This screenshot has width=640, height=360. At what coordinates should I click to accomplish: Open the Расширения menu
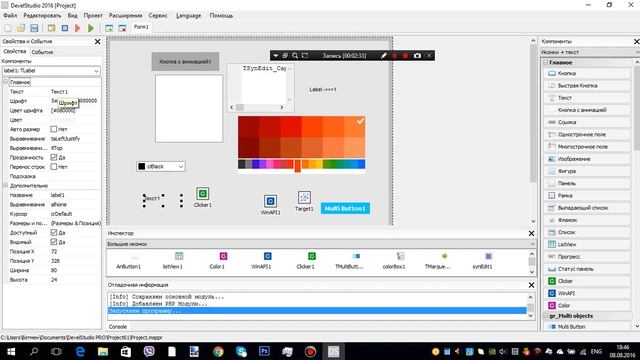tap(125, 16)
